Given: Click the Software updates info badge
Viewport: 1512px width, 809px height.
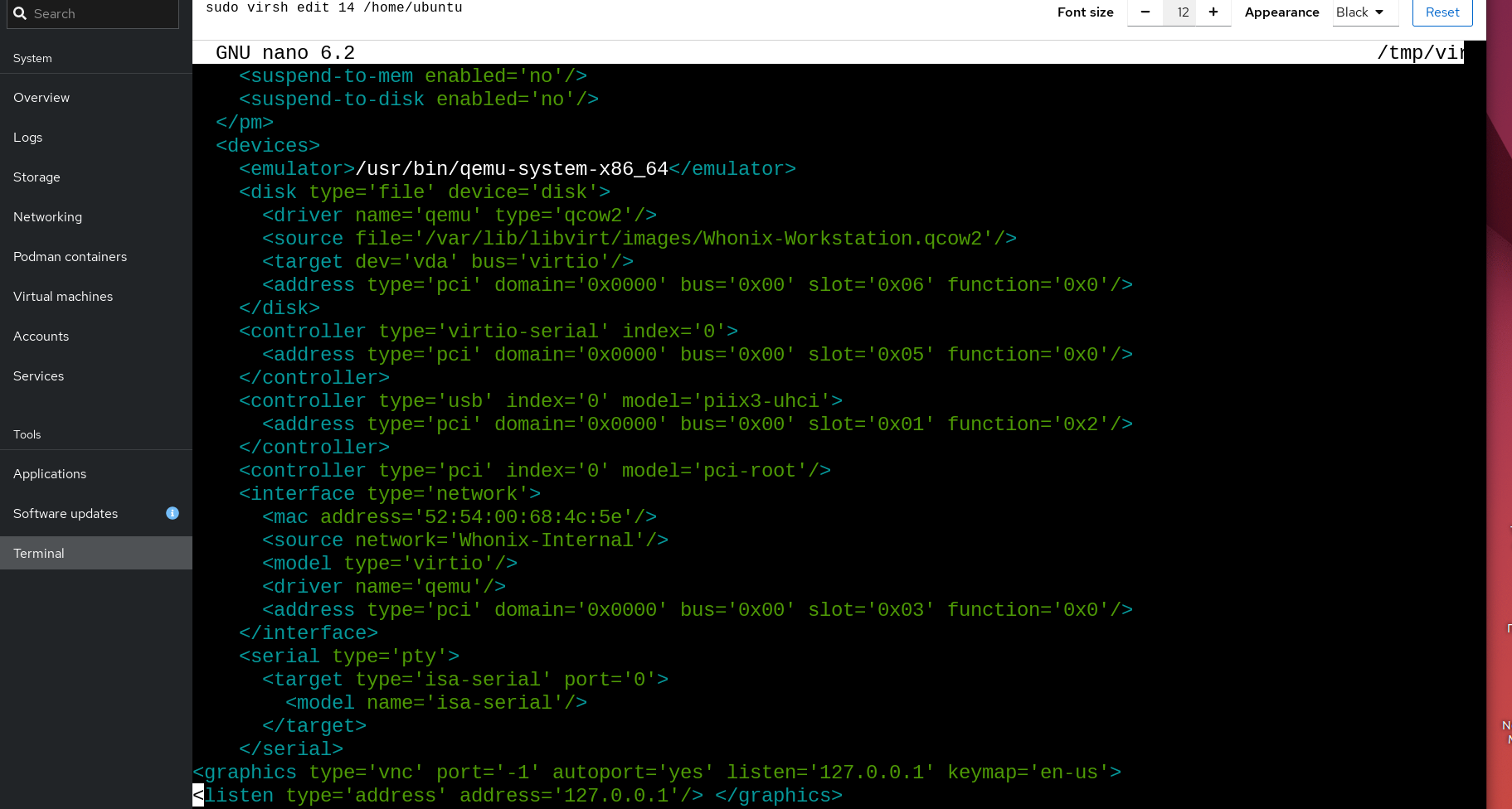Looking at the screenshot, I should pyautogui.click(x=173, y=513).
